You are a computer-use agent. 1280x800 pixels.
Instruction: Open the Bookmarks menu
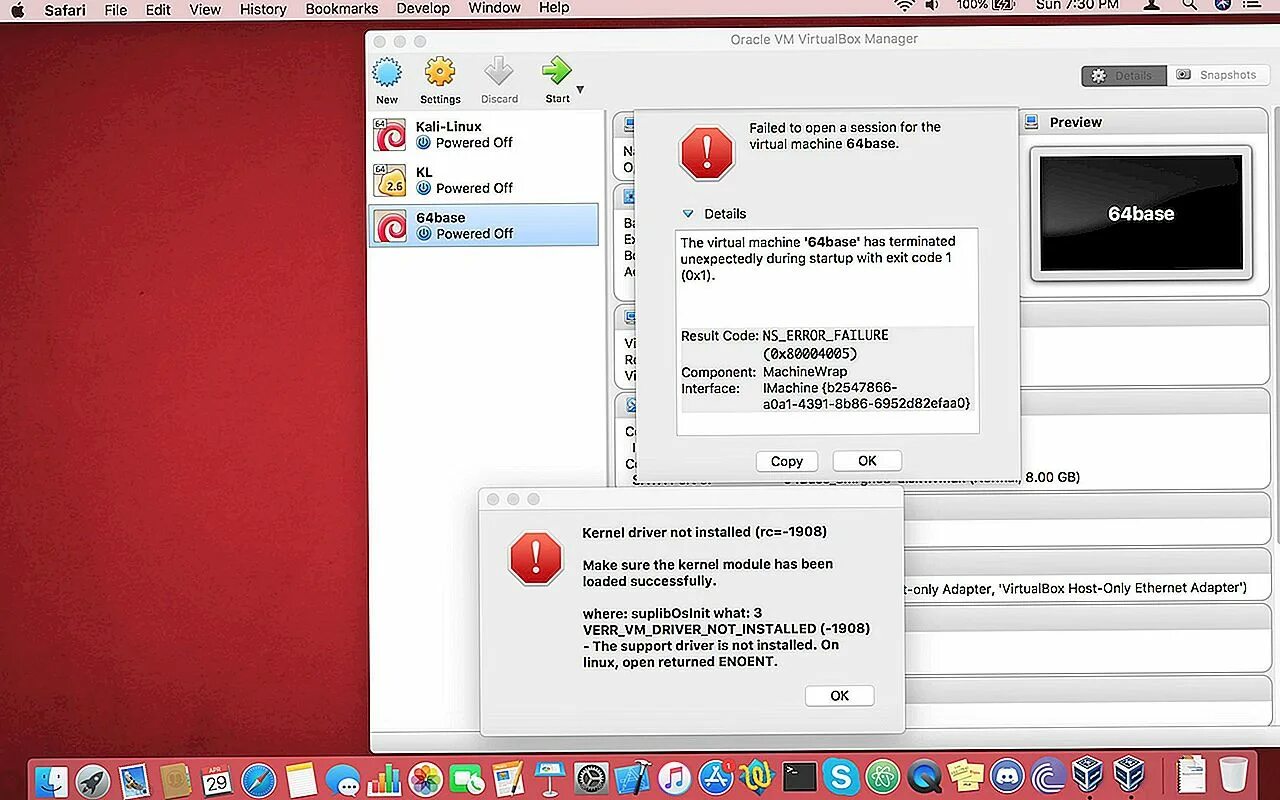tap(342, 9)
